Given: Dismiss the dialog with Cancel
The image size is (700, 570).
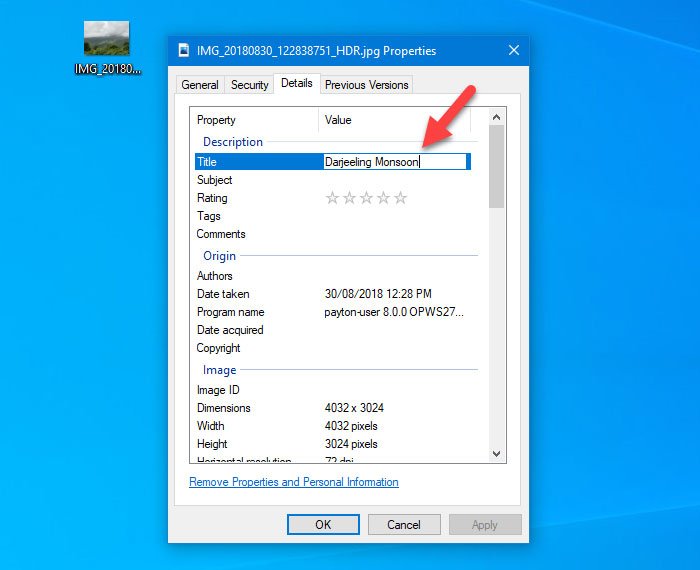Looking at the screenshot, I should pyautogui.click(x=404, y=524).
